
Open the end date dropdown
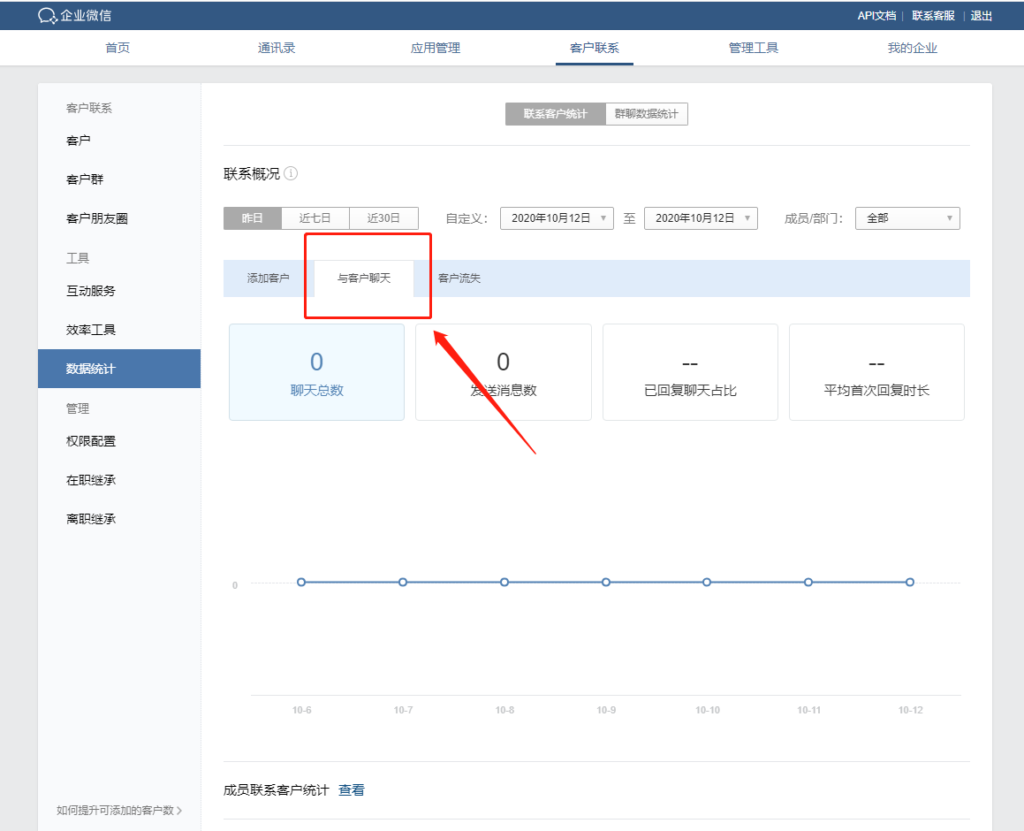pyautogui.click(x=701, y=218)
